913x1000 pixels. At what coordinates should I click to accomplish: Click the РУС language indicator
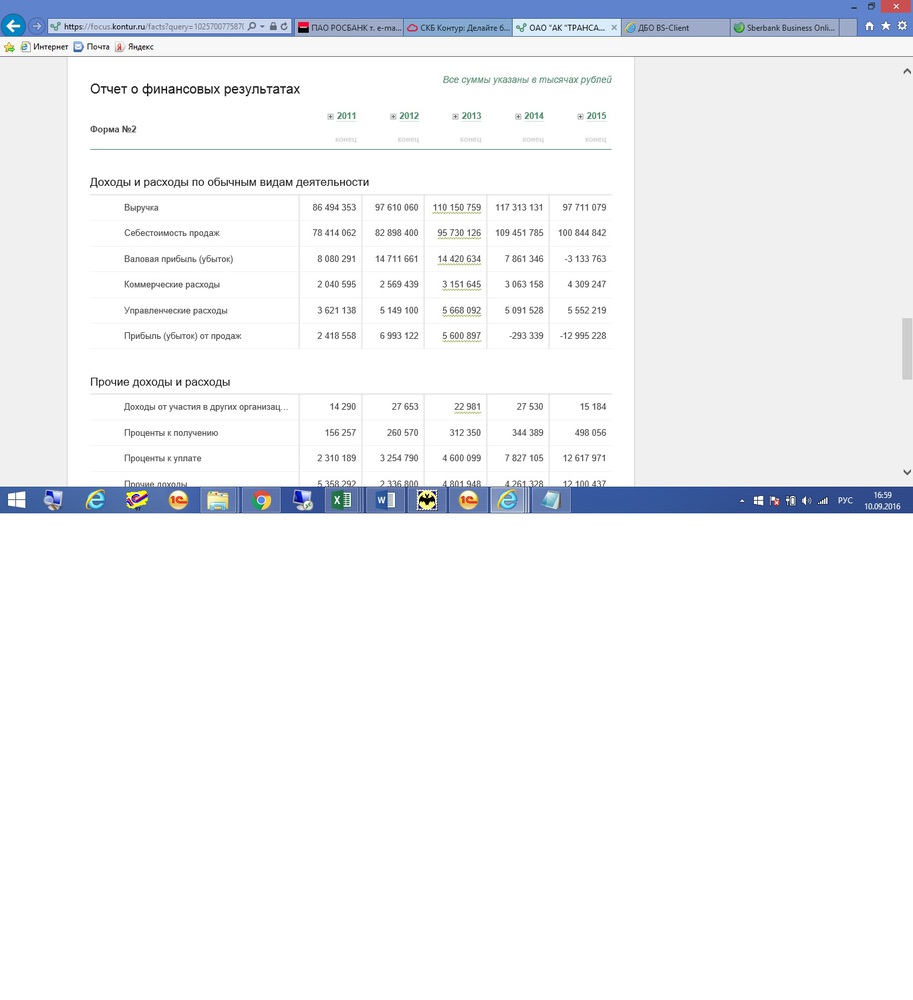click(x=845, y=501)
